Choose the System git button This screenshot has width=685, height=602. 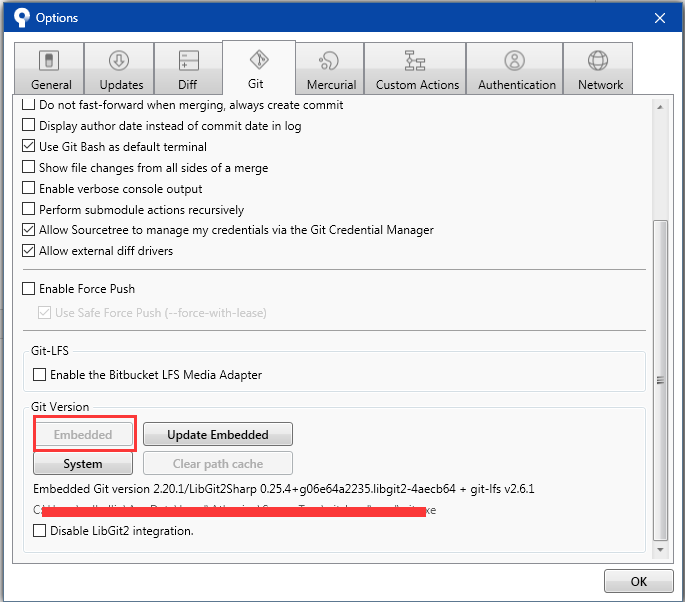tap(83, 463)
